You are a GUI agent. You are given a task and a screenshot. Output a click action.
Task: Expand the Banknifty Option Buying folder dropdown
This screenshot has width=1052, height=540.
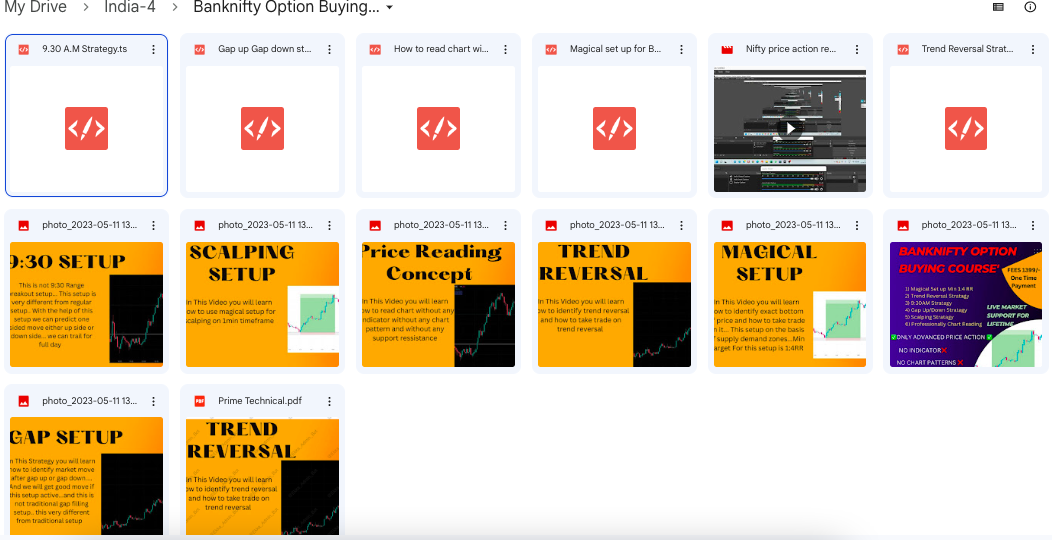pos(389,8)
